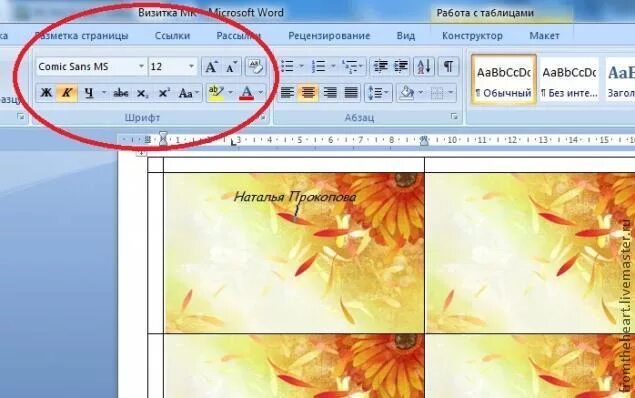Screen dimensions: 635x398
Task: Open shading color dropdown arrow
Action: pos(421,93)
